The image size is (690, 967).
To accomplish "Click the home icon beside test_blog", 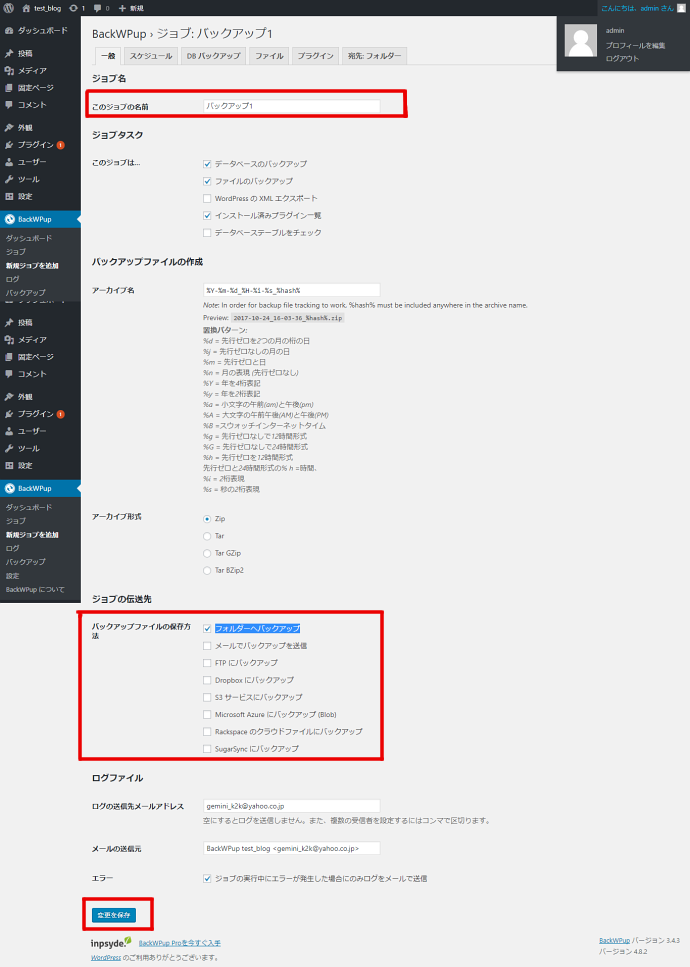I will coord(26,7).
